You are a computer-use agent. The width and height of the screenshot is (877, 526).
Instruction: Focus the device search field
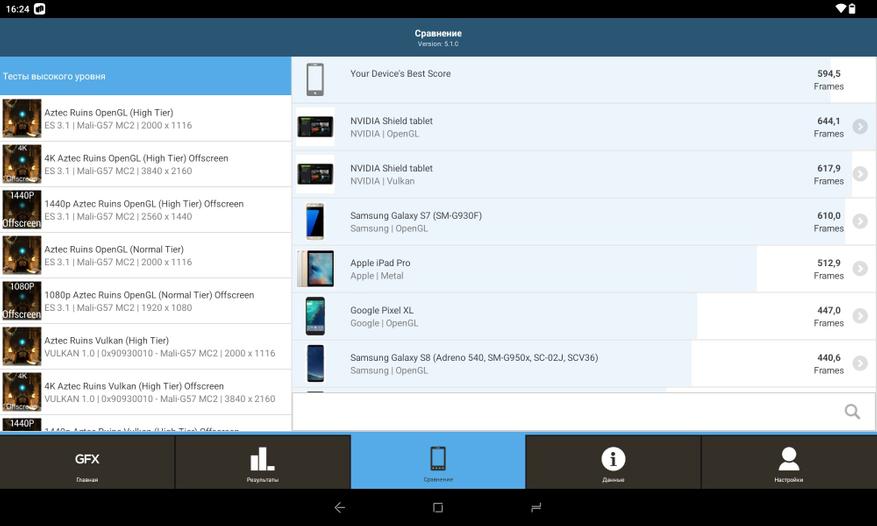coord(583,412)
